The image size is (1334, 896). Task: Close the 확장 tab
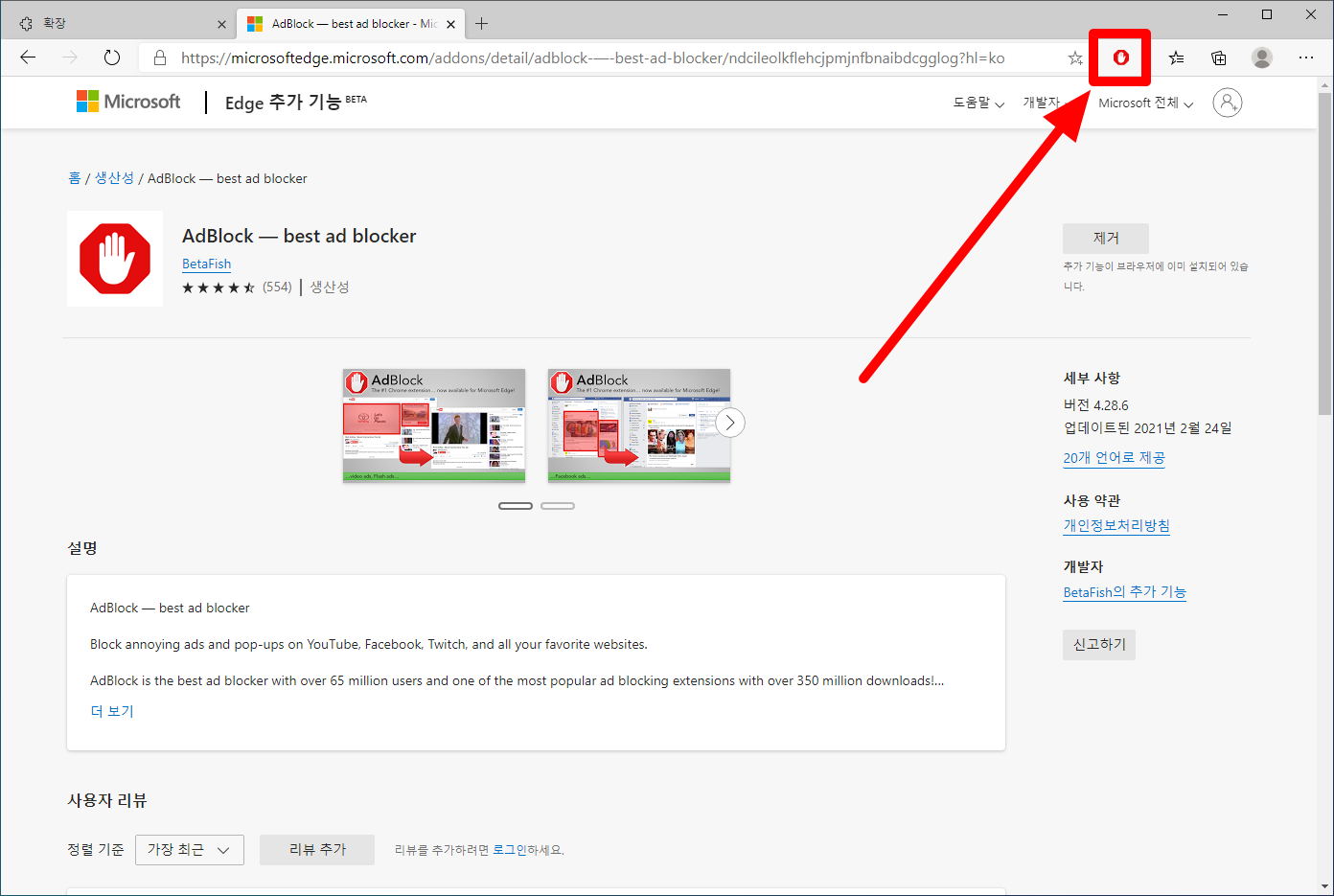click(221, 24)
